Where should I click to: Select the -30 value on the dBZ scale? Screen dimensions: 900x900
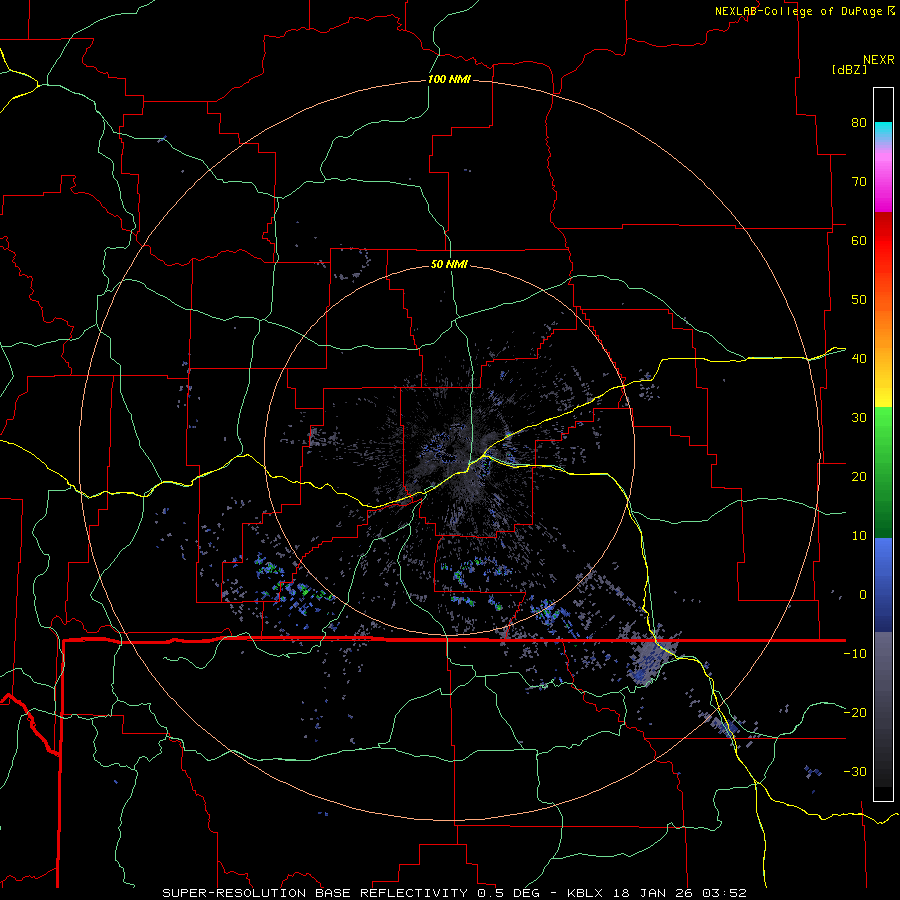[x=855, y=771]
